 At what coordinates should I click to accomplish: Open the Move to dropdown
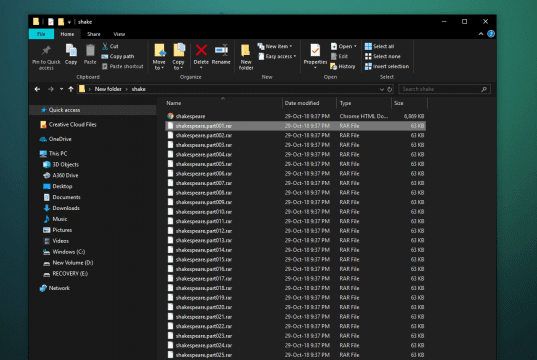(159, 57)
